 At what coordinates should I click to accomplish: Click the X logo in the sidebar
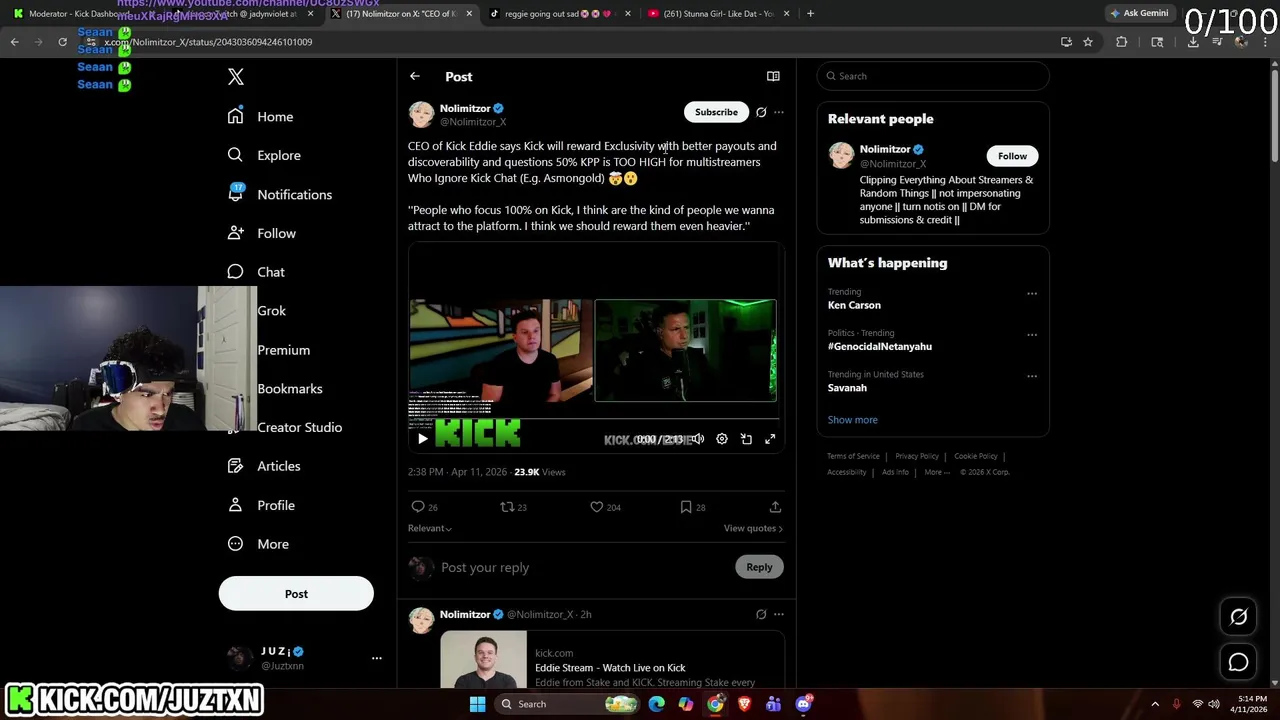click(235, 77)
